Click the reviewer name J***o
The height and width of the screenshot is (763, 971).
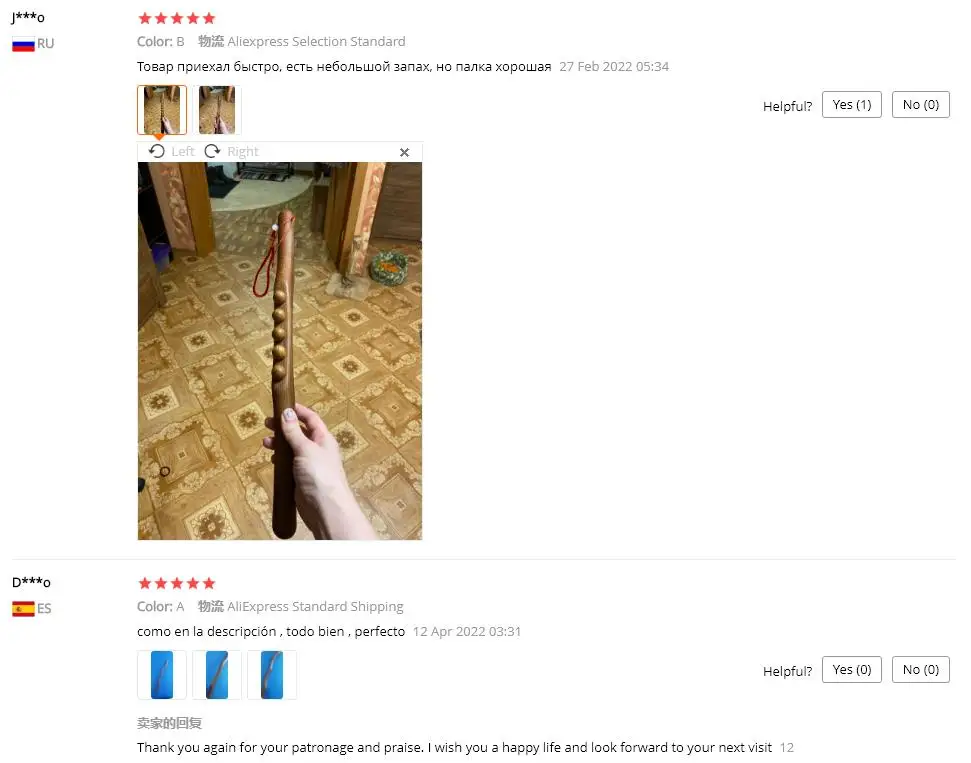(28, 17)
